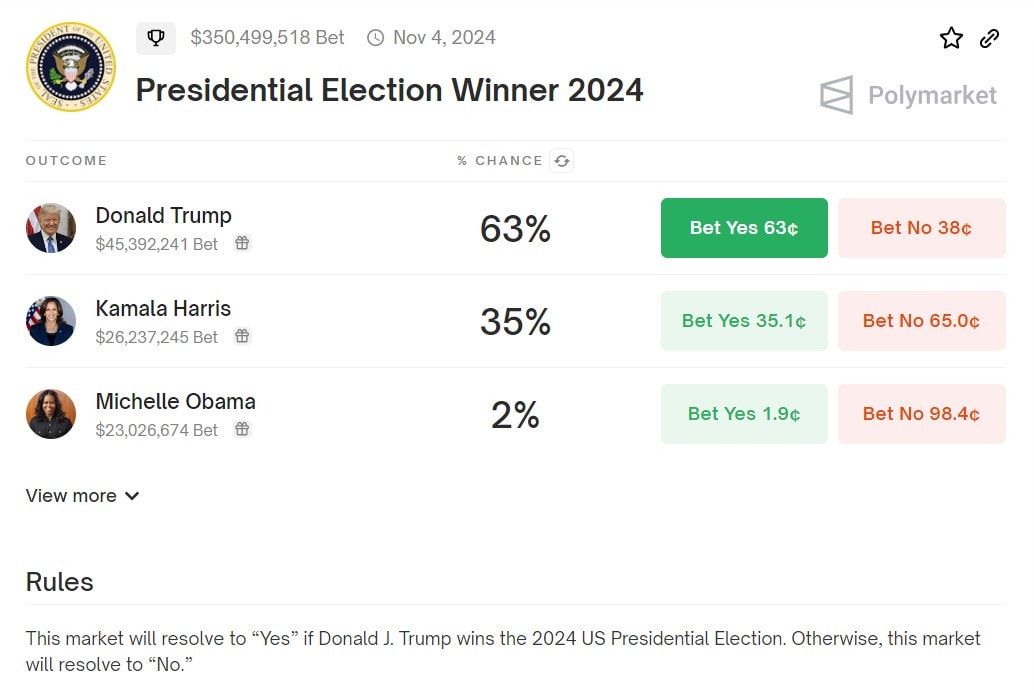Copy market link with the chain icon

coord(989,38)
